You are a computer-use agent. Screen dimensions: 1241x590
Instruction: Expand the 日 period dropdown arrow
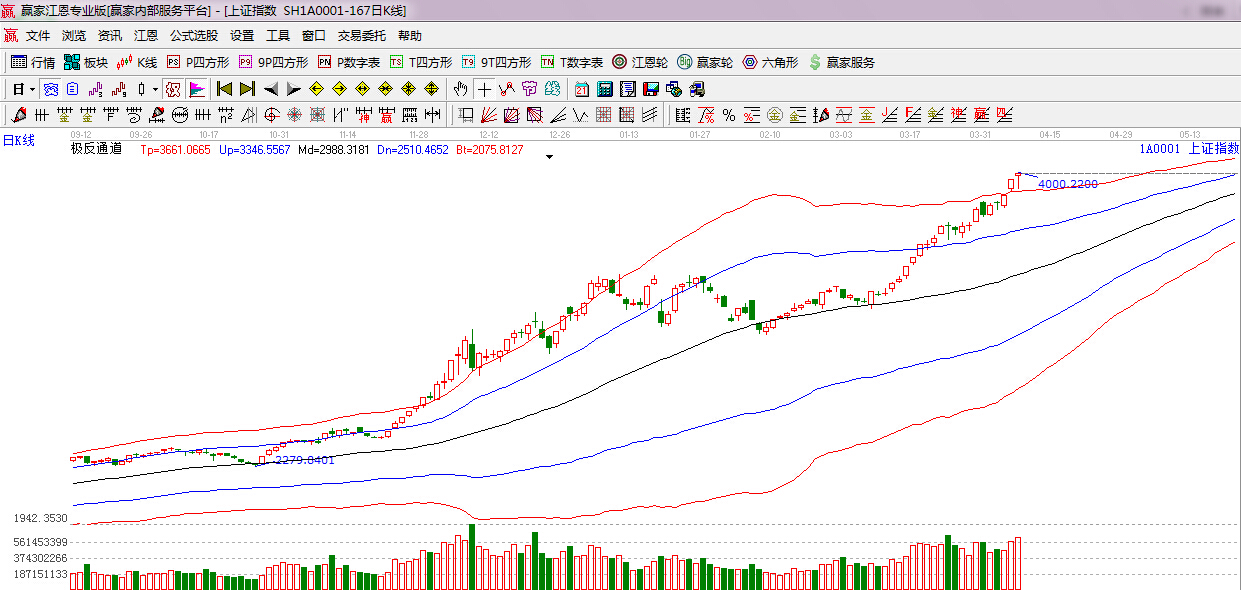(x=32, y=89)
